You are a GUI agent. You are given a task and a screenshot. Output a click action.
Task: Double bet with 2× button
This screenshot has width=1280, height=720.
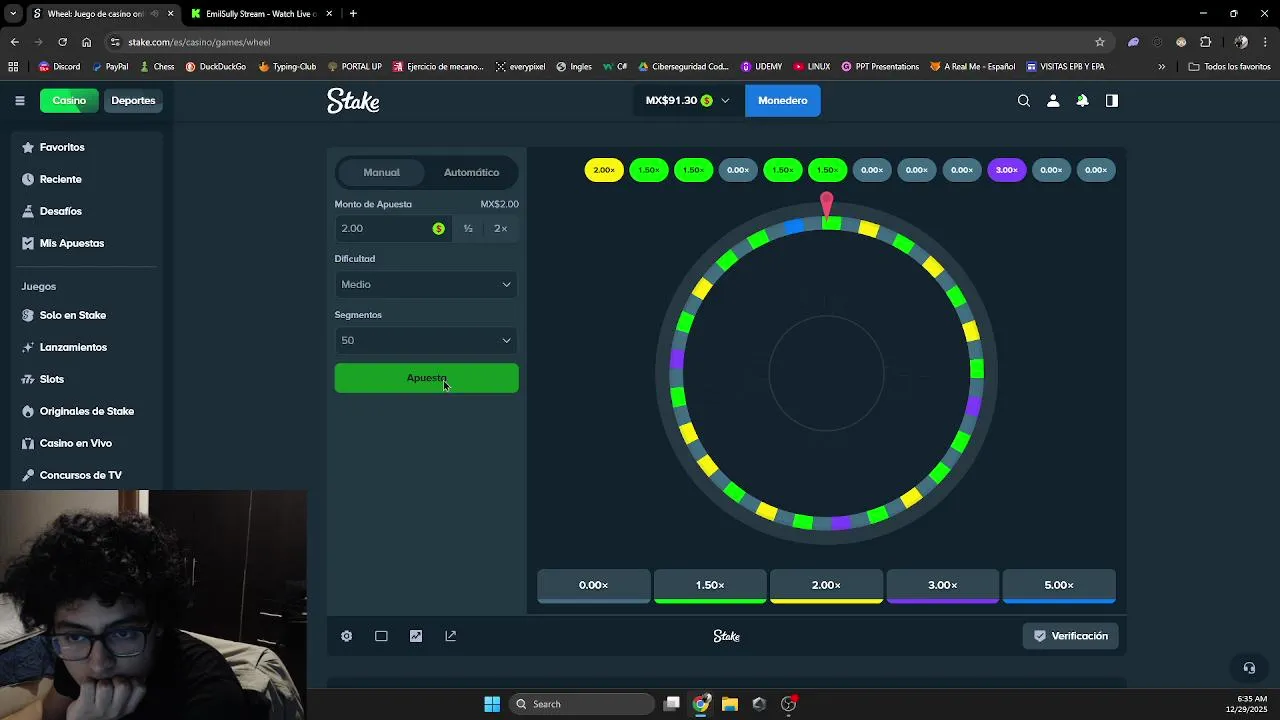tap(501, 228)
